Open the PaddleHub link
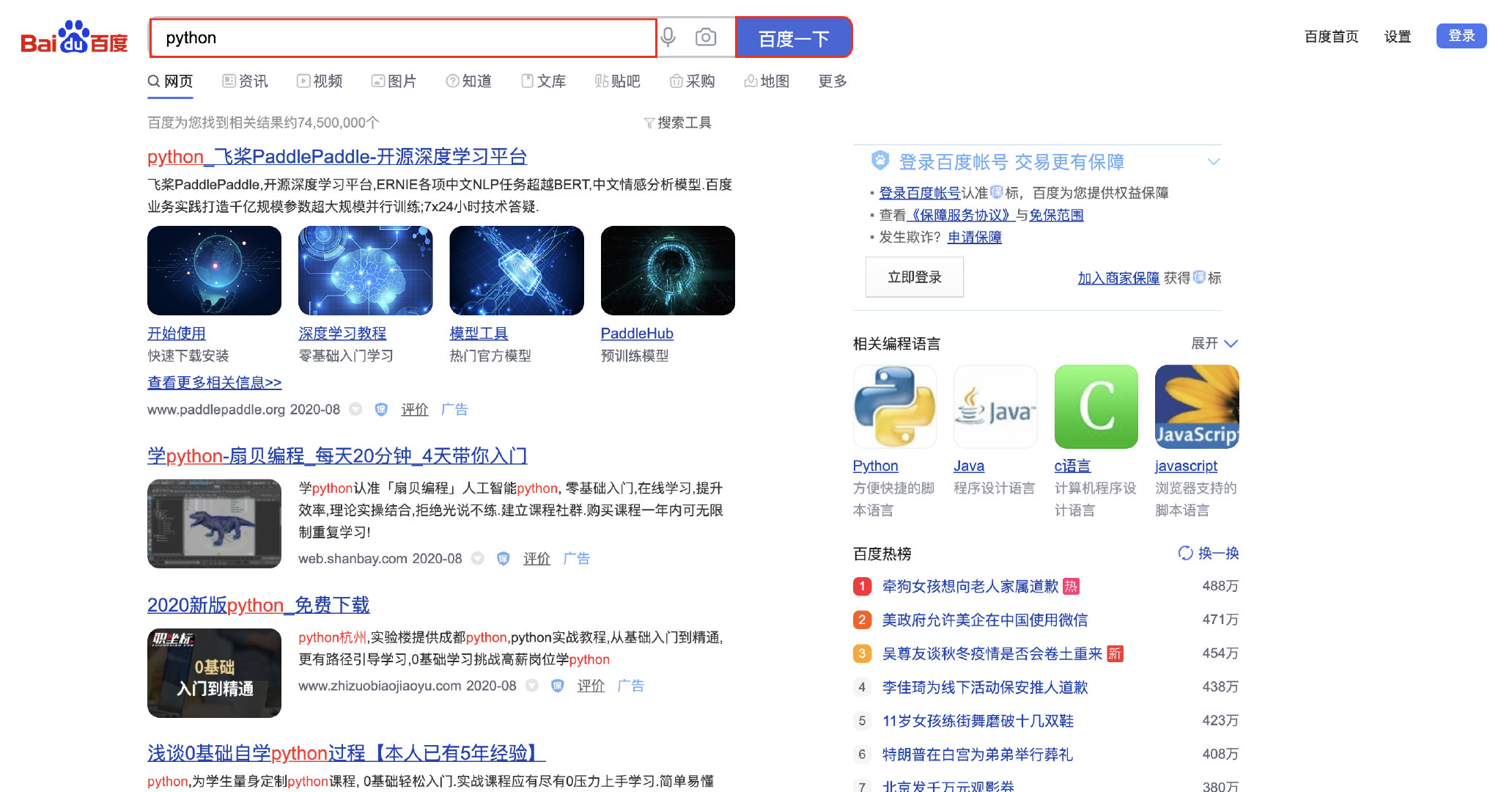 637,334
